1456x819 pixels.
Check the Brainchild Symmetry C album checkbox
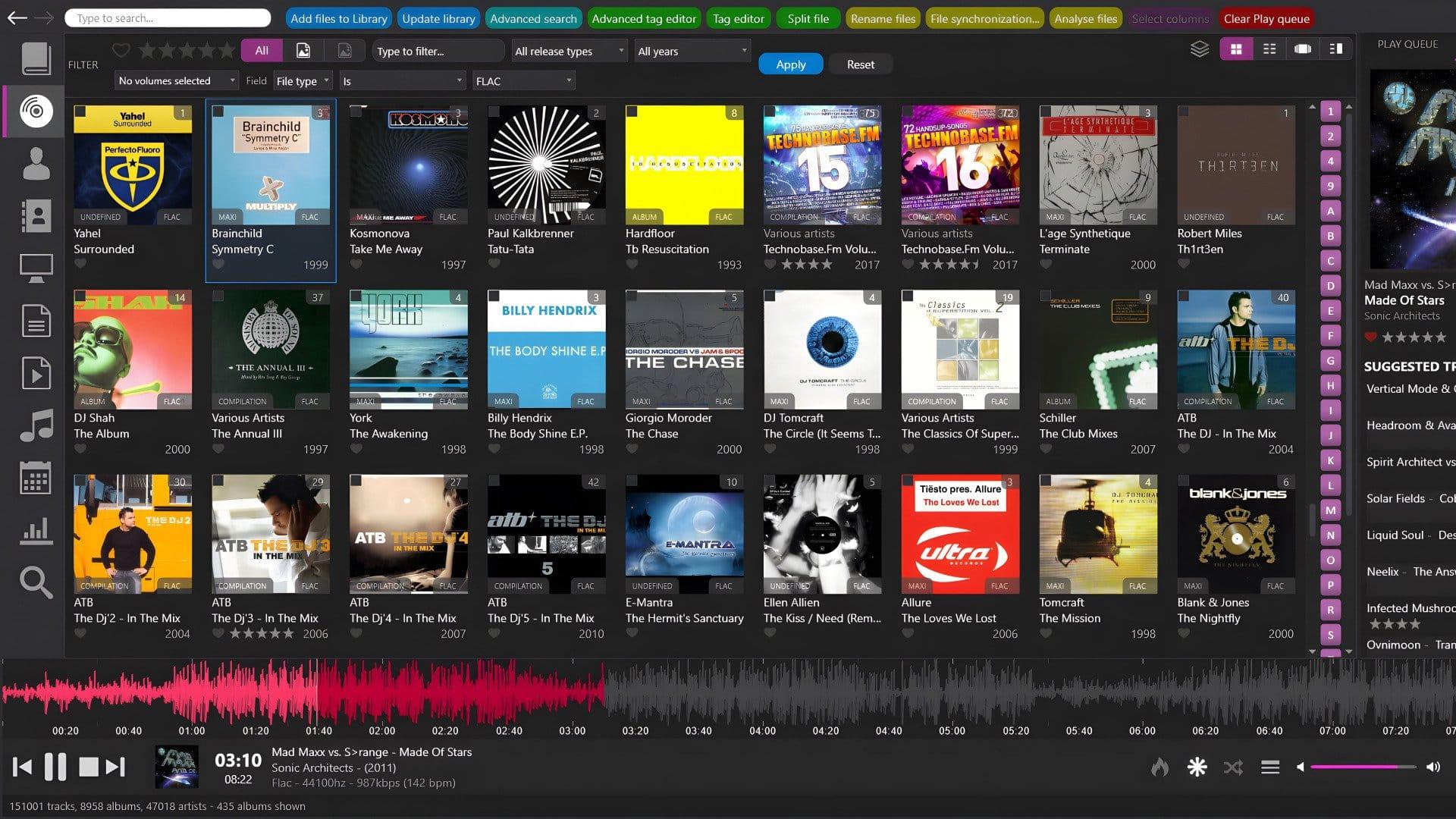pyautogui.click(x=218, y=112)
